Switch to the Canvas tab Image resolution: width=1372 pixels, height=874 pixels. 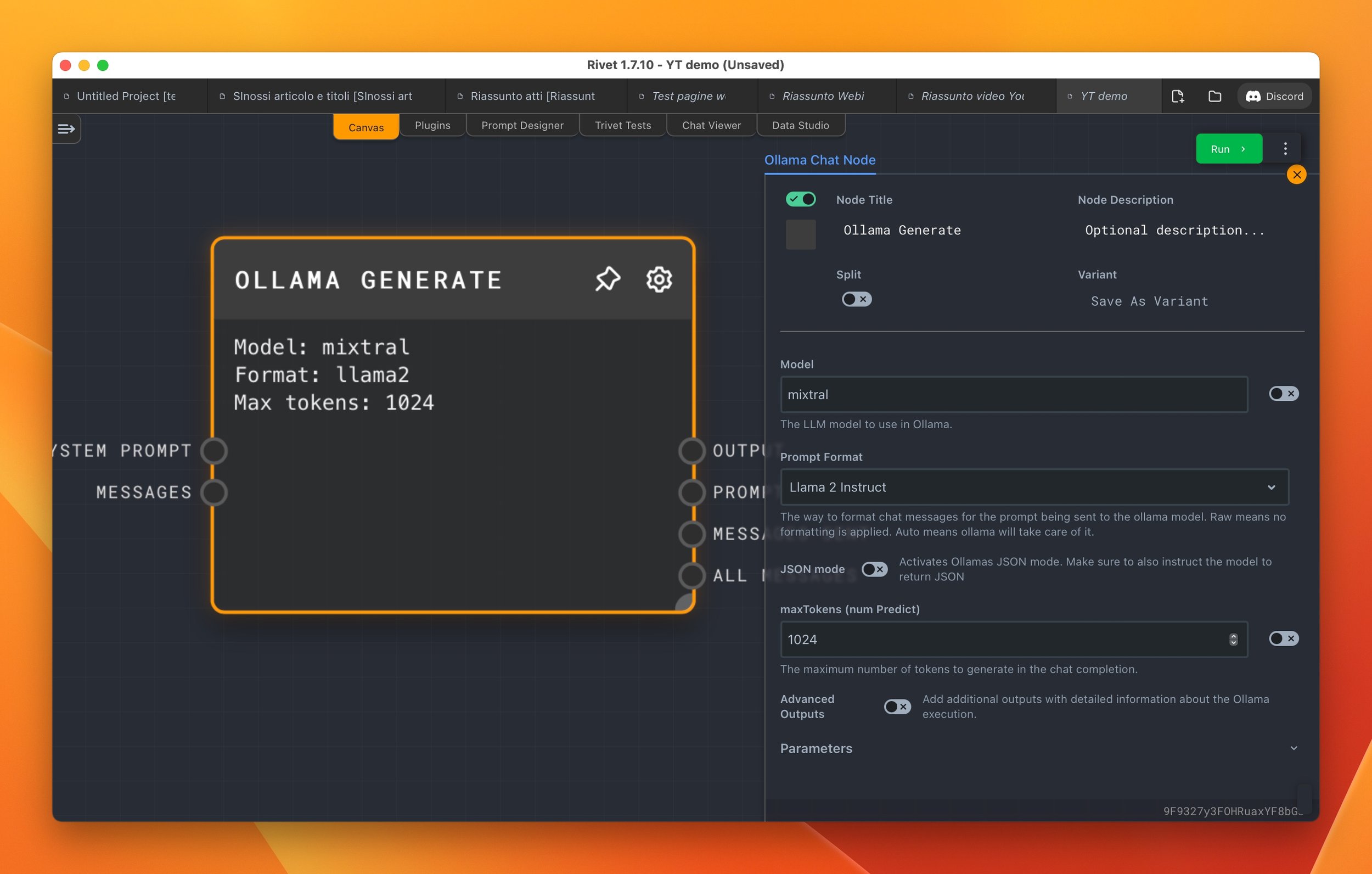coord(366,127)
